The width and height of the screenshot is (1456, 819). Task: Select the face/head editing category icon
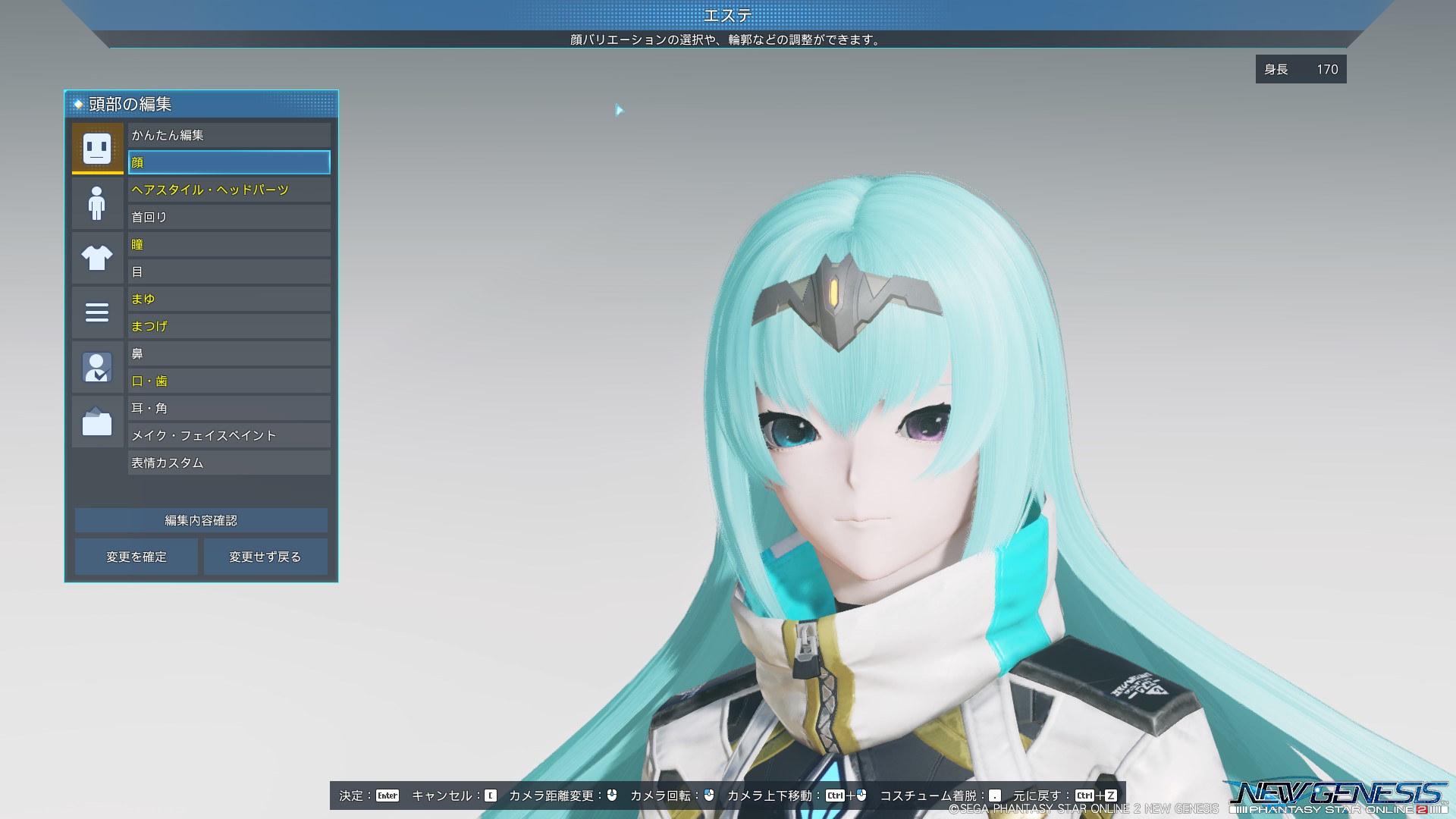(x=97, y=148)
